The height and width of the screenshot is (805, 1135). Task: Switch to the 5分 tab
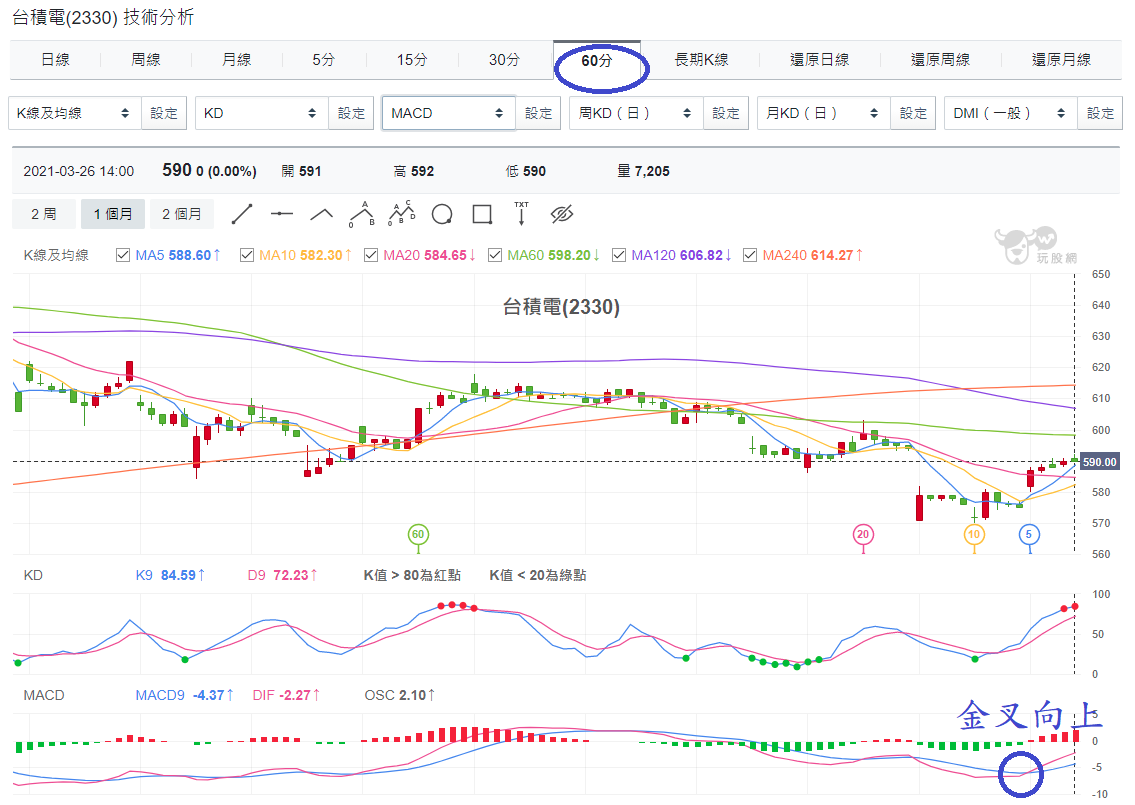click(x=324, y=60)
